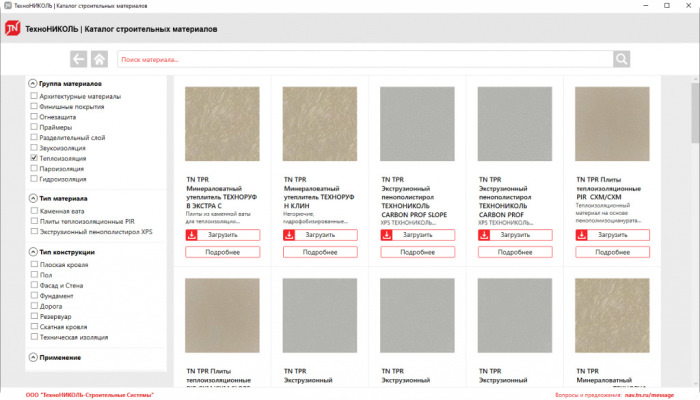The image size is (700, 400).
Task: Tick the Пол checkbox
Action: click(34, 275)
